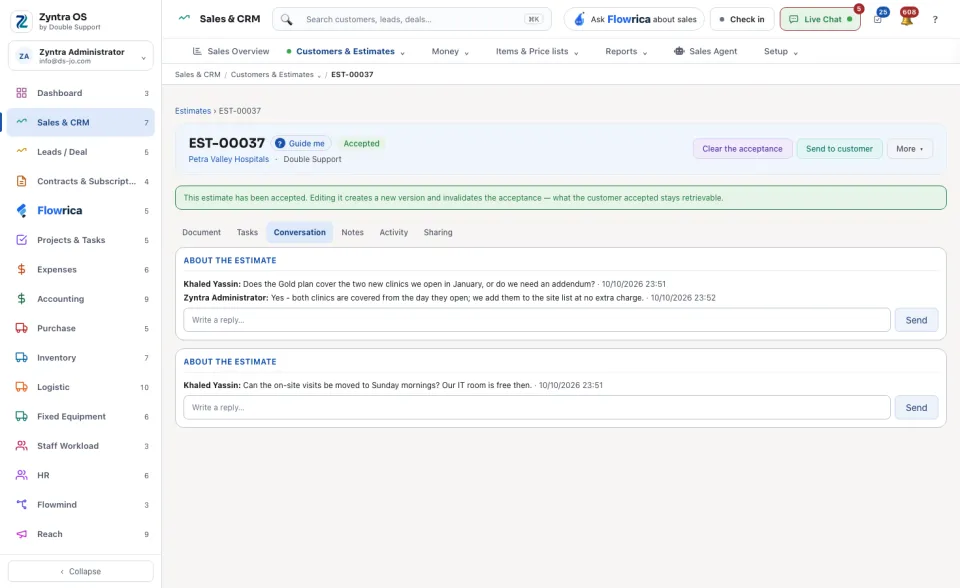
Task: Open the Sales Agent menu item
Action: (x=705, y=51)
